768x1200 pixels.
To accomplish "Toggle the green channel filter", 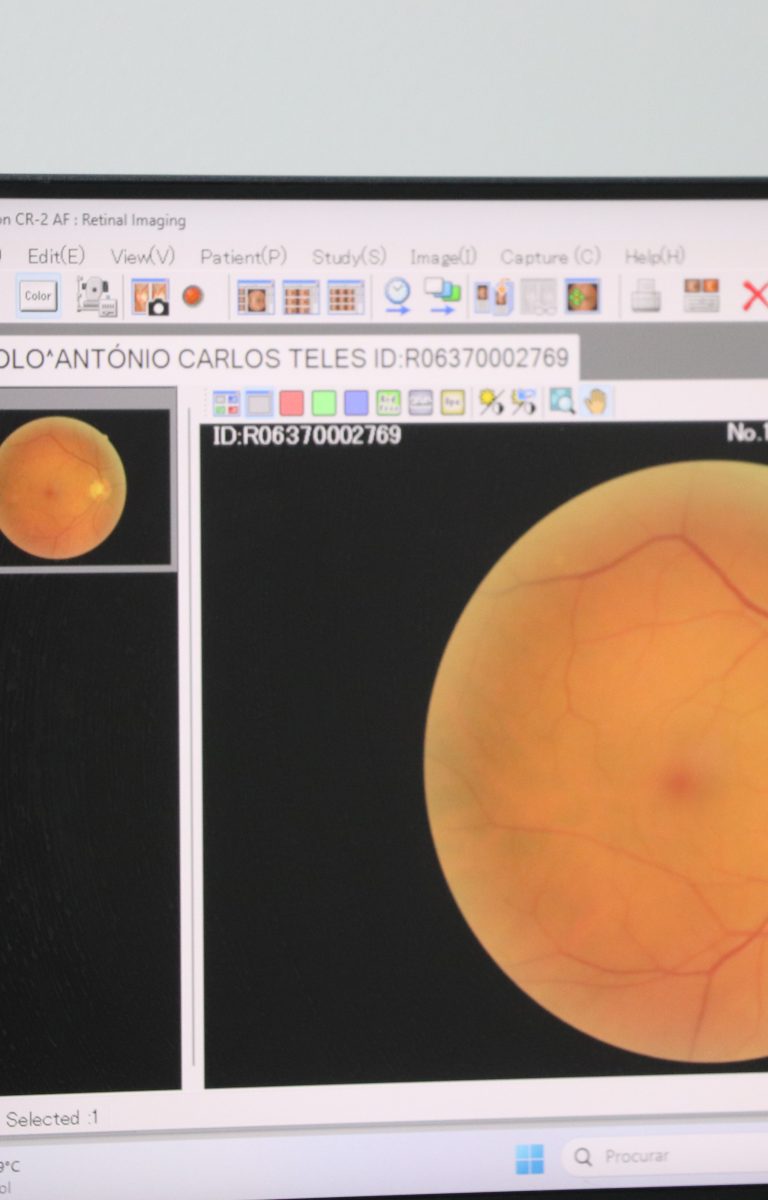I will [x=323, y=403].
